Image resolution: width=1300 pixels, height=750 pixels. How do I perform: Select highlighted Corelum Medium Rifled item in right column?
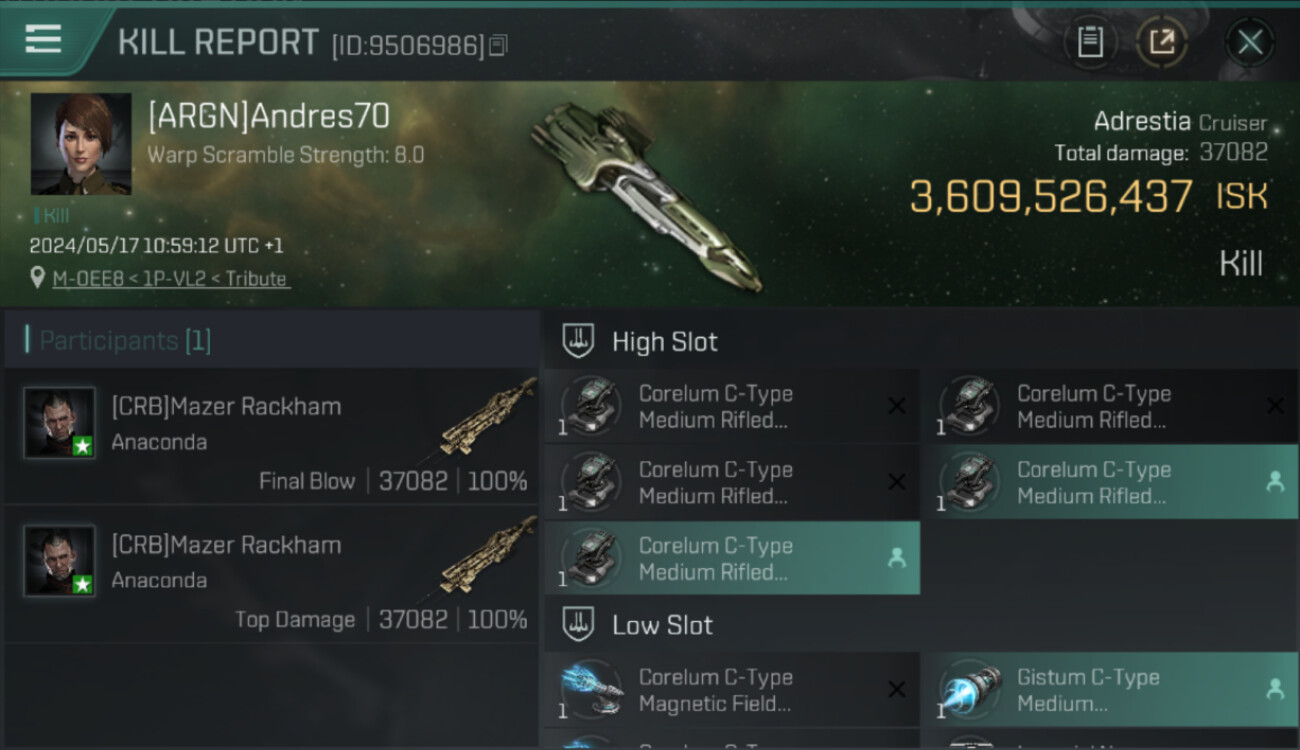pos(1110,482)
